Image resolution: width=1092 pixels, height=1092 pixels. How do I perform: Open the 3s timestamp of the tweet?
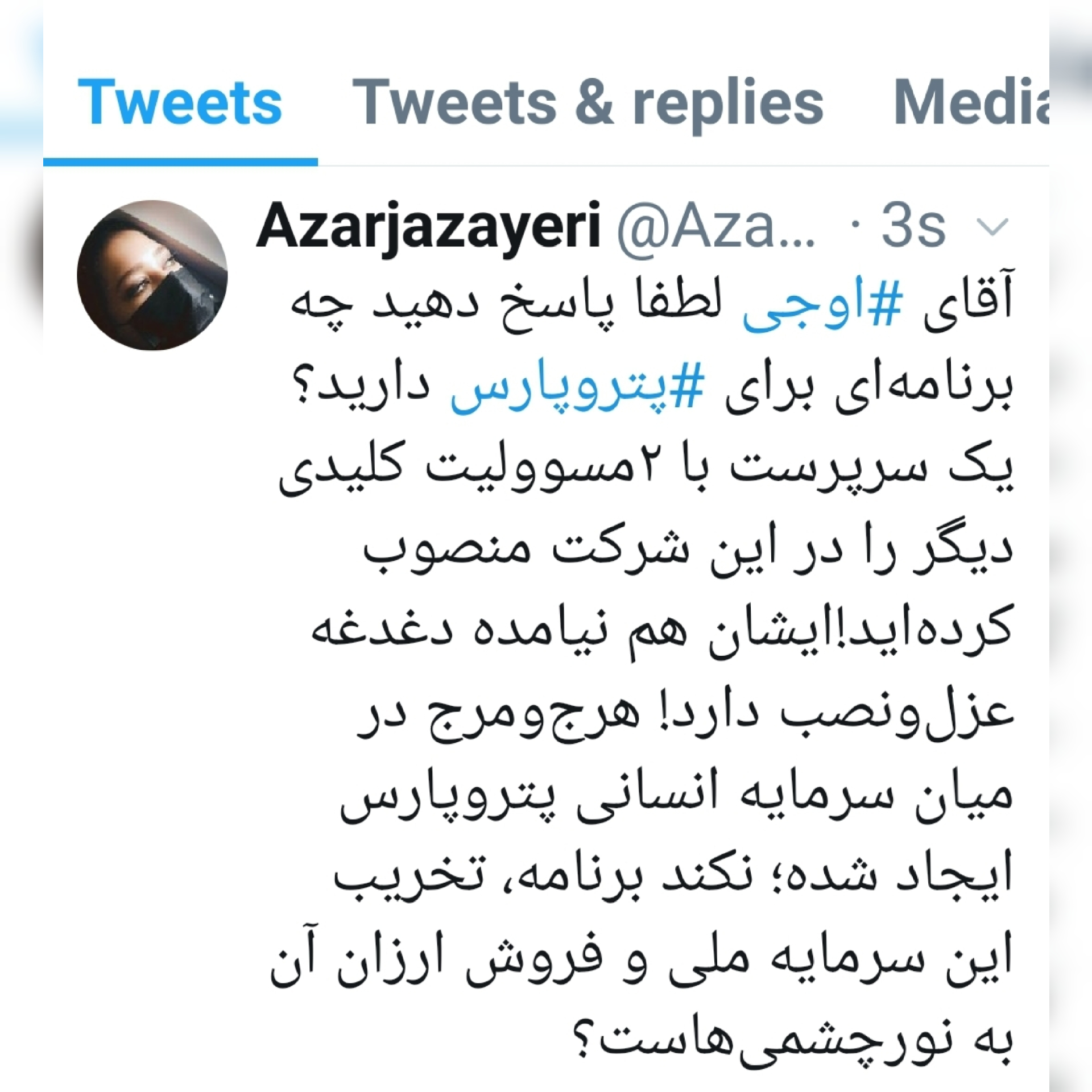pyautogui.click(x=914, y=226)
